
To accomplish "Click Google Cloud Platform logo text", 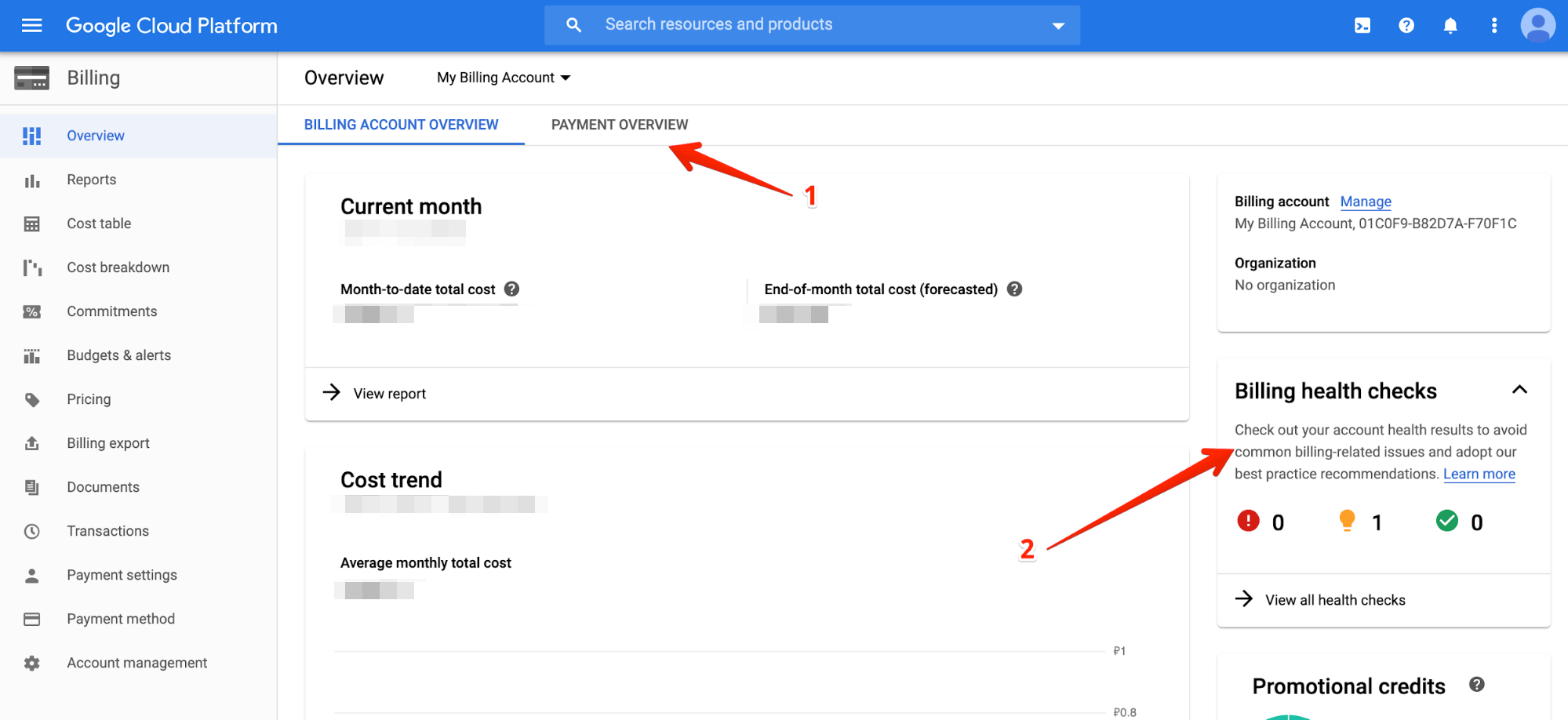I will click(x=172, y=26).
